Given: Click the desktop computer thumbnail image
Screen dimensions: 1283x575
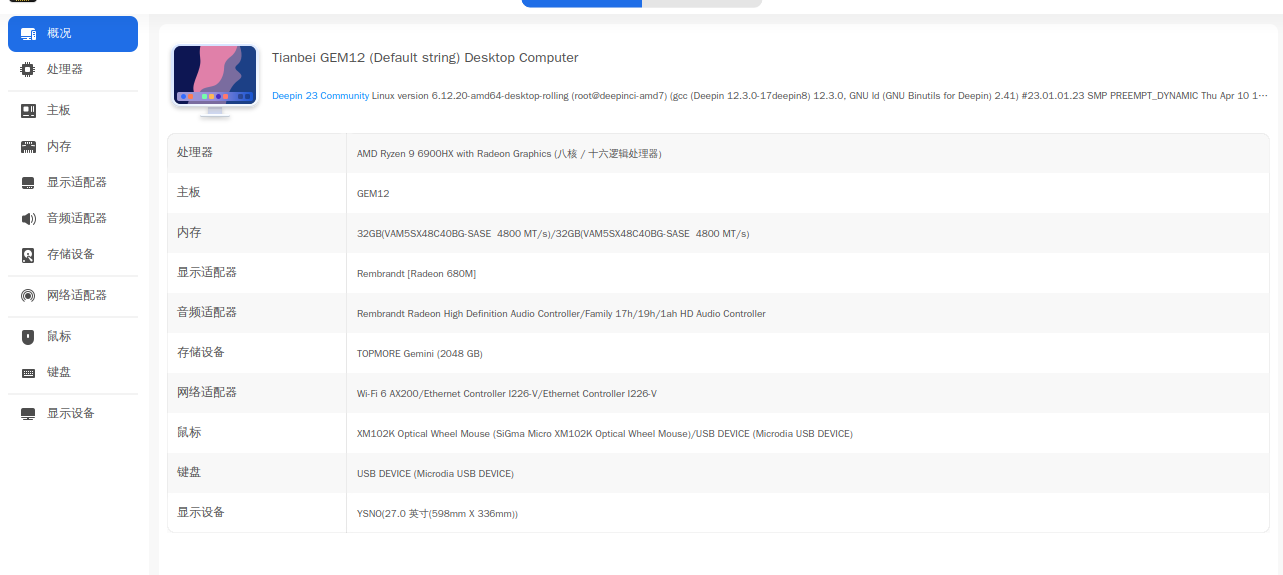Looking at the screenshot, I should (x=215, y=80).
